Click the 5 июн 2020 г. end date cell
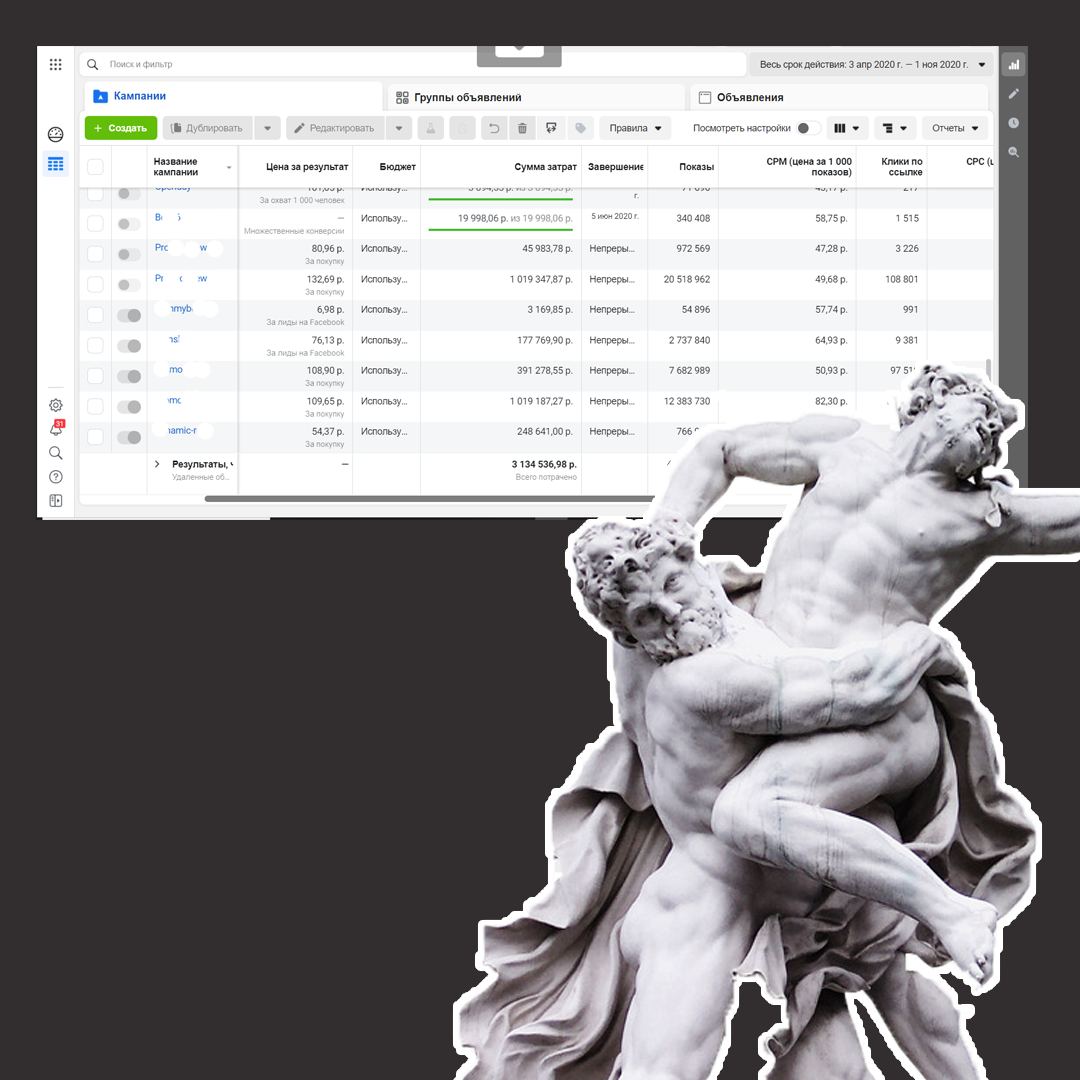This screenshot has height=1080, width=1080. [614, 216]
